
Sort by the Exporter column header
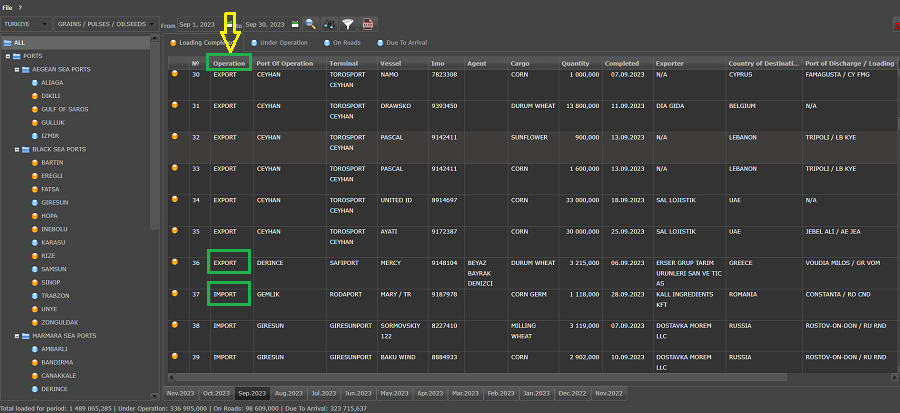pyautogui.click(x=689, y=63)
